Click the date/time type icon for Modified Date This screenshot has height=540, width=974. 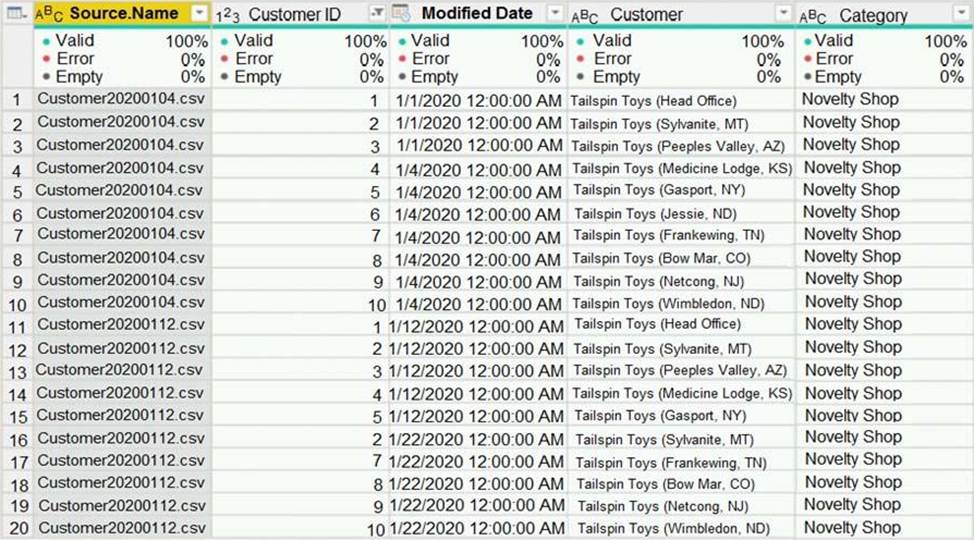pos(401,14)
